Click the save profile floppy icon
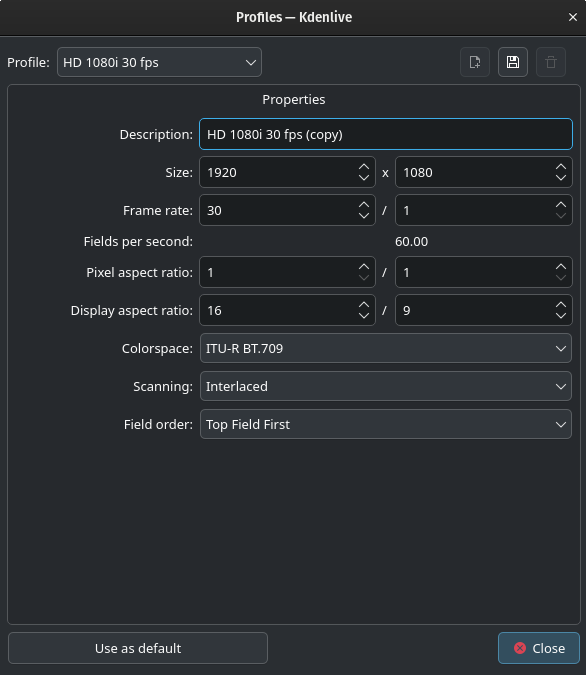586x675 pixels. (512, 62)
